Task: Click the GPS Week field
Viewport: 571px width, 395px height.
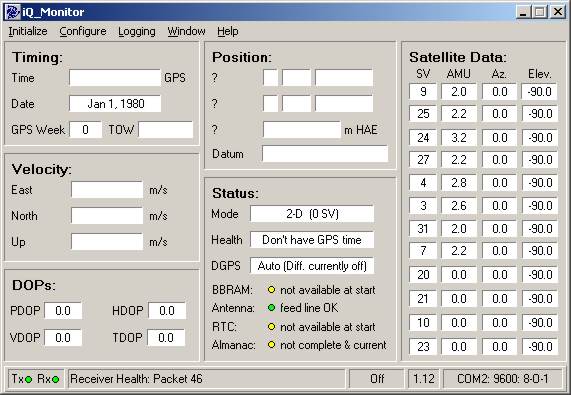Action: pos(86,130)
